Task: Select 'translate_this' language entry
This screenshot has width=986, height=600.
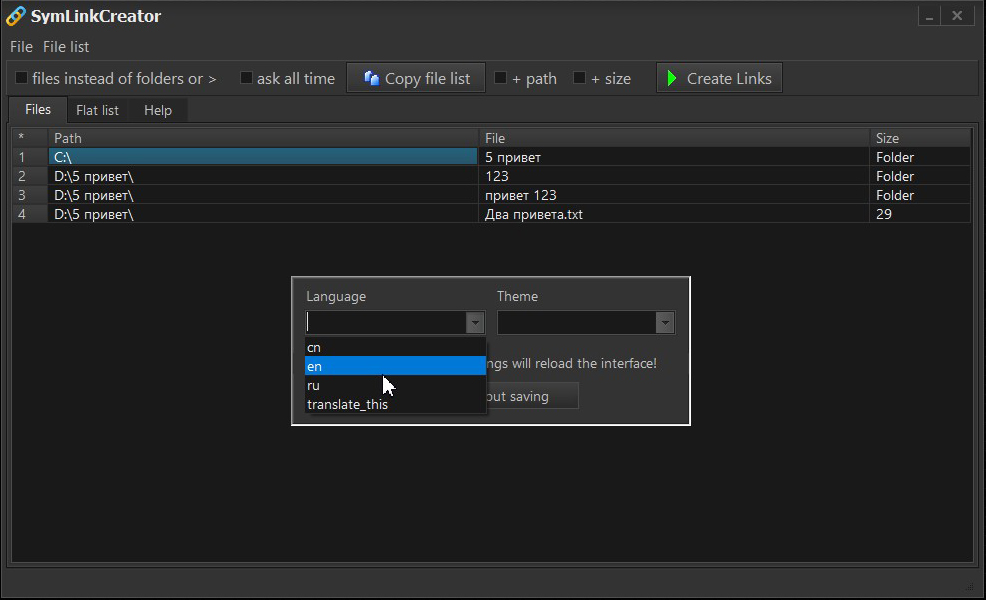Action: coord(395,404)
